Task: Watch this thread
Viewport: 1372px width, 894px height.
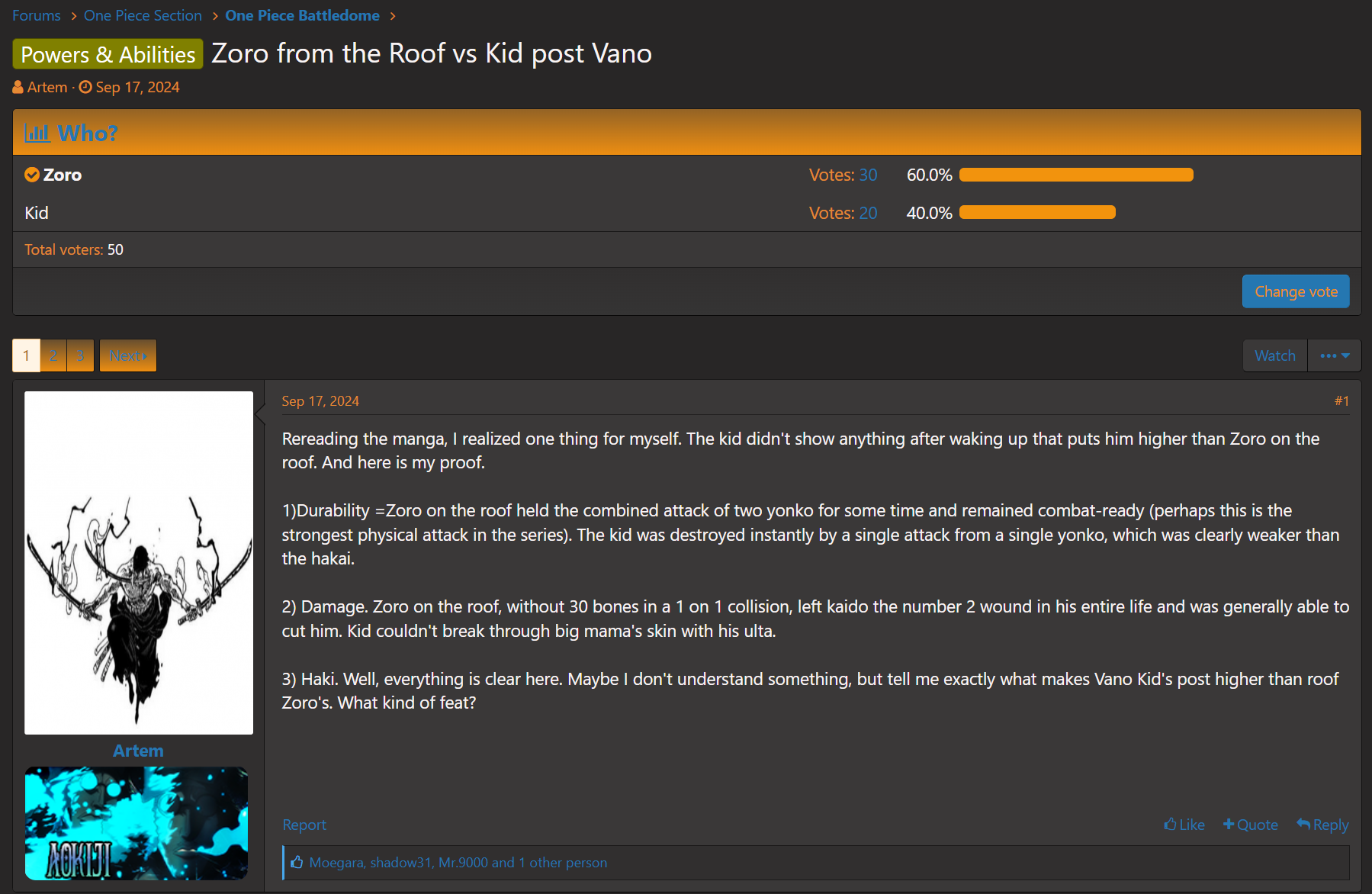Action: (x=1275, y=355)
